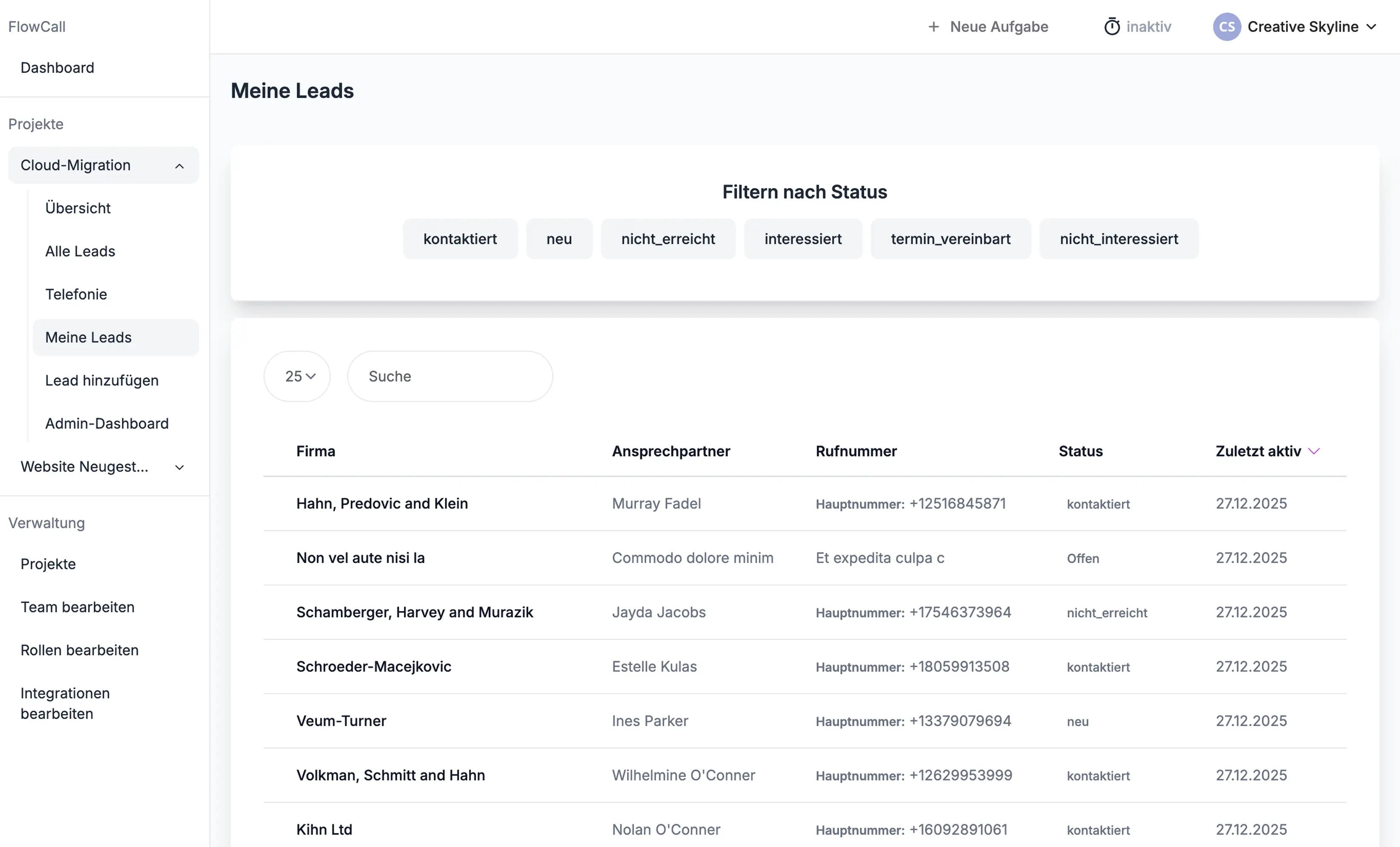
Task: Open the 25 rows-per-page dropdown
Action: point(296,376)
